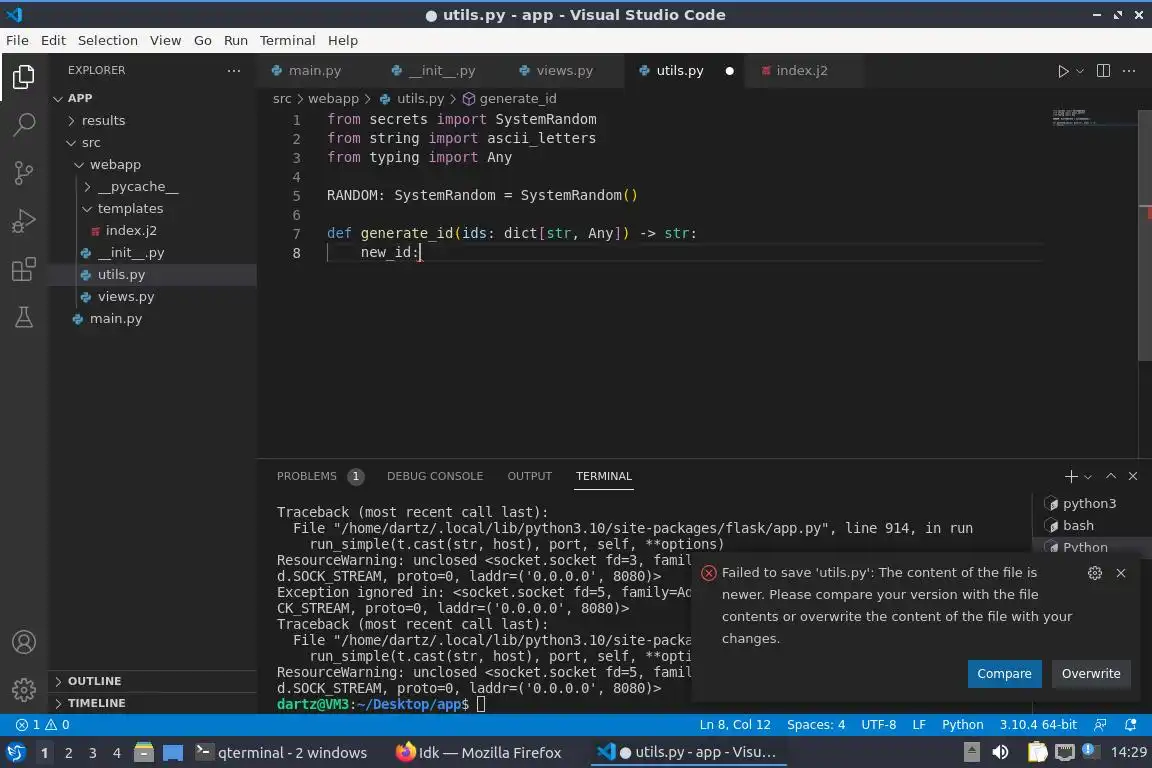
Task: Switch to the views.py editor tab
Action: (564, 71)
